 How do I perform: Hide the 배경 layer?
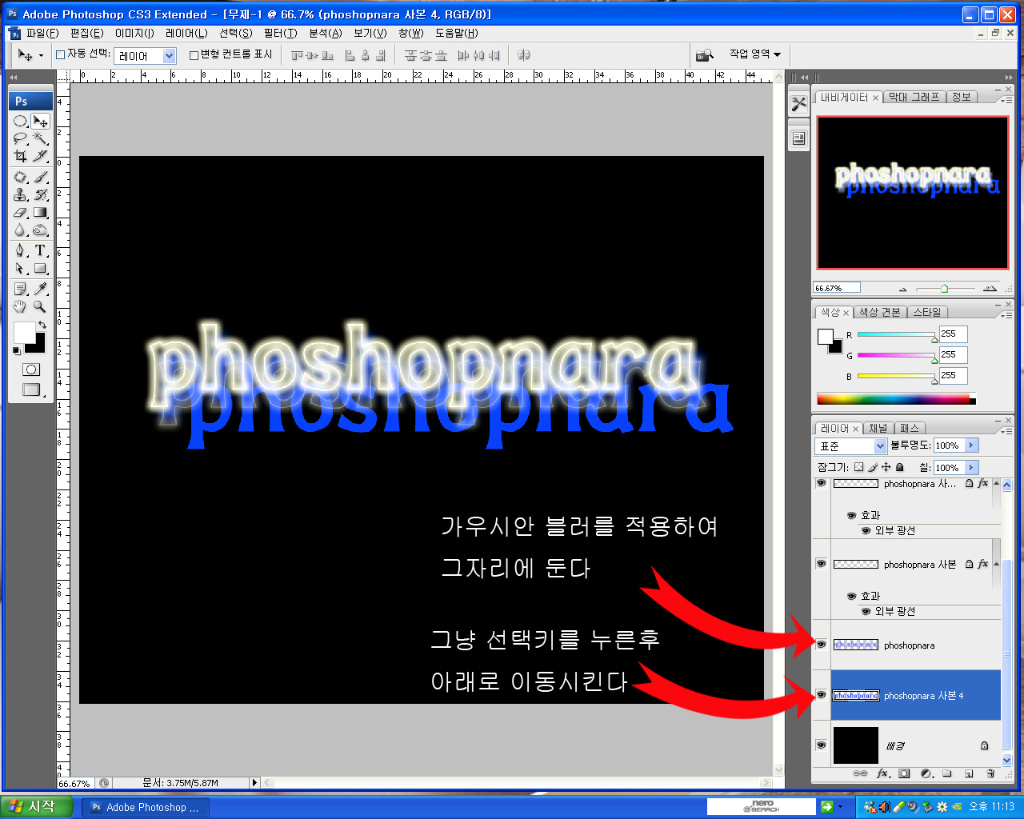click(x=821, y=745)
